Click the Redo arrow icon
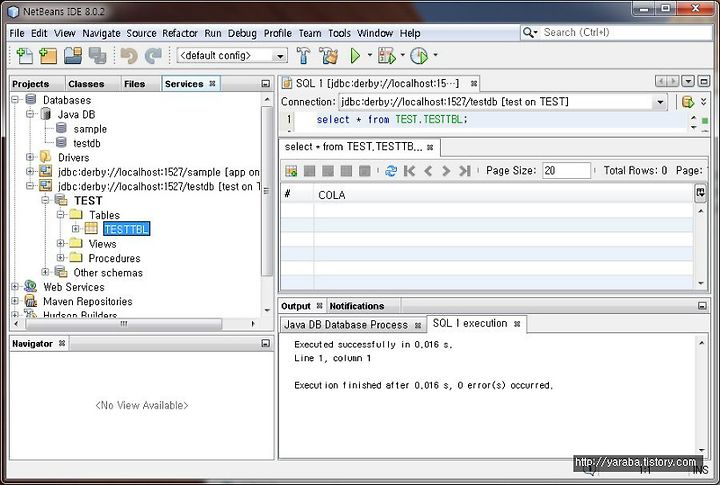720x485 pixels. coord(153,56)
